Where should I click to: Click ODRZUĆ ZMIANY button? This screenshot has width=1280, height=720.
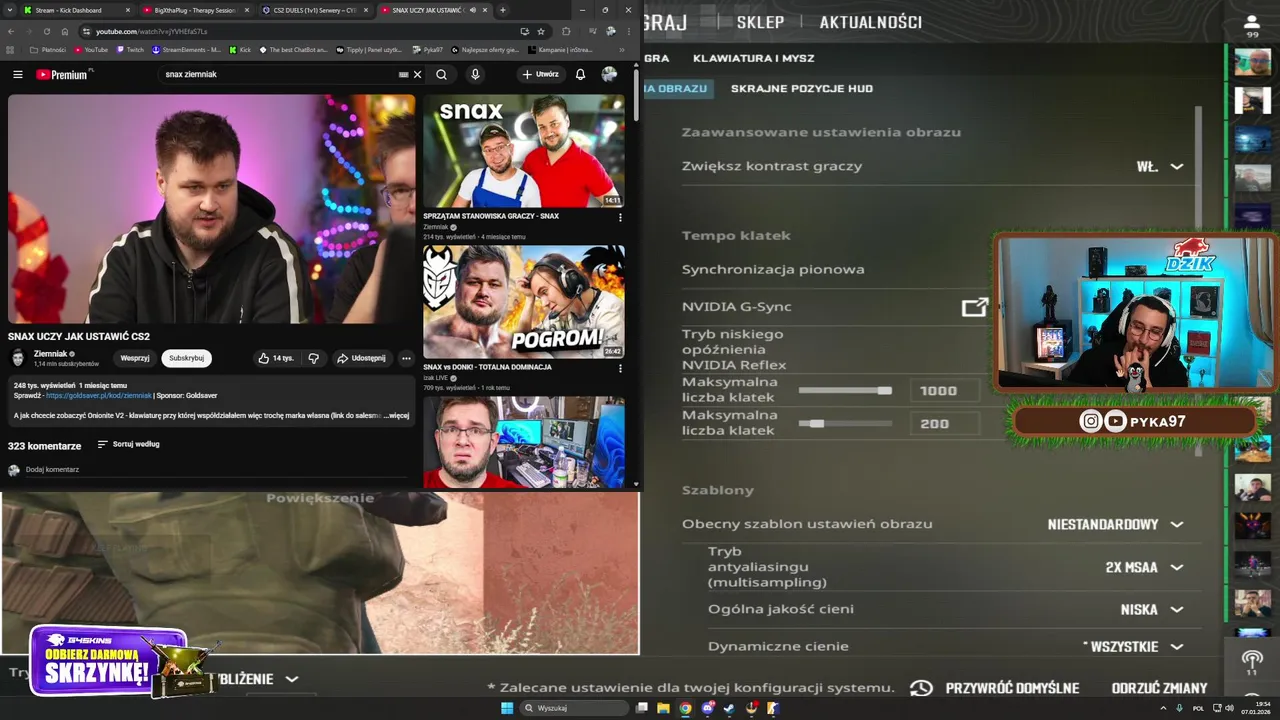[x=1160, y=688]
